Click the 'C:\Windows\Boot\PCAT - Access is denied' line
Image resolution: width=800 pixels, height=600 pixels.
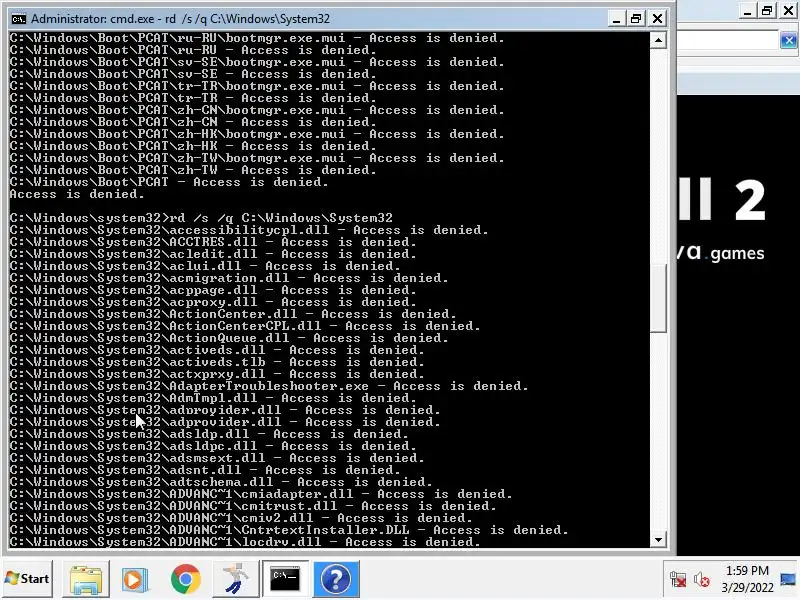click(x=169, y=182)
